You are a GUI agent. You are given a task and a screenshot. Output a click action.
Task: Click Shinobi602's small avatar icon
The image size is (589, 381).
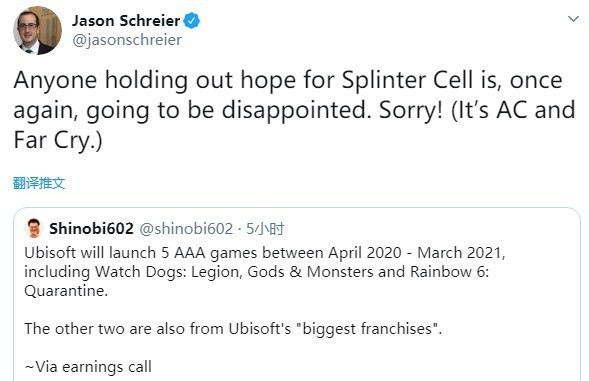[34, 228]
